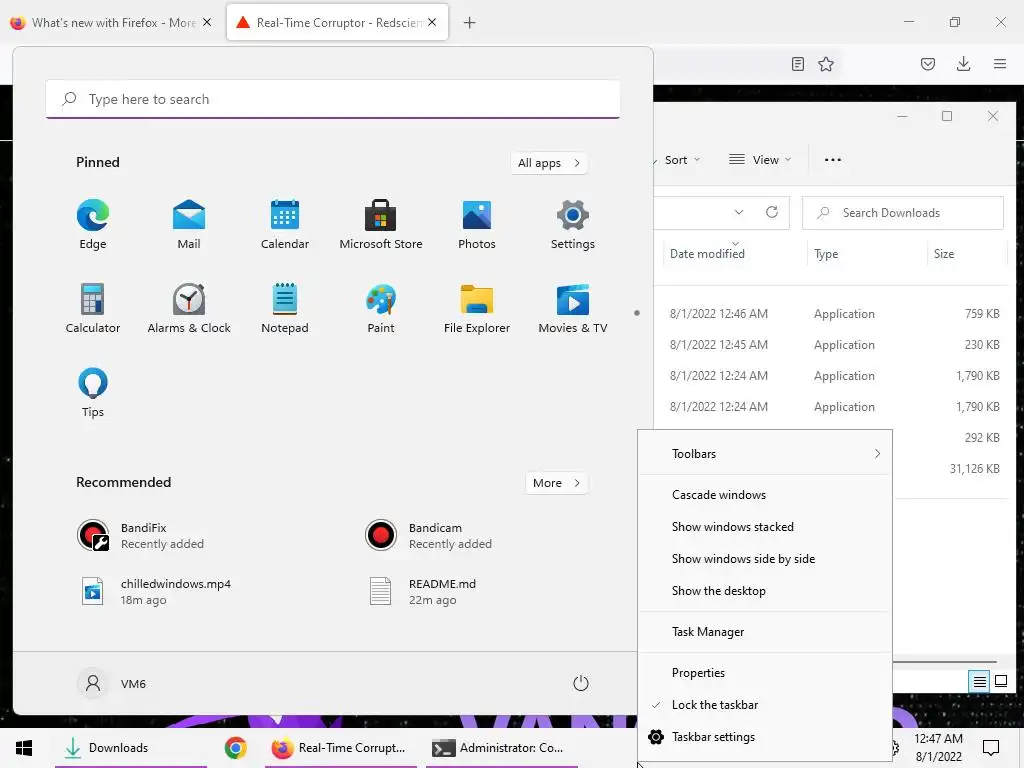Select Real-Time Corruptor browser tab
This screenshot has height=768, width=1024.
pos(338,22)
